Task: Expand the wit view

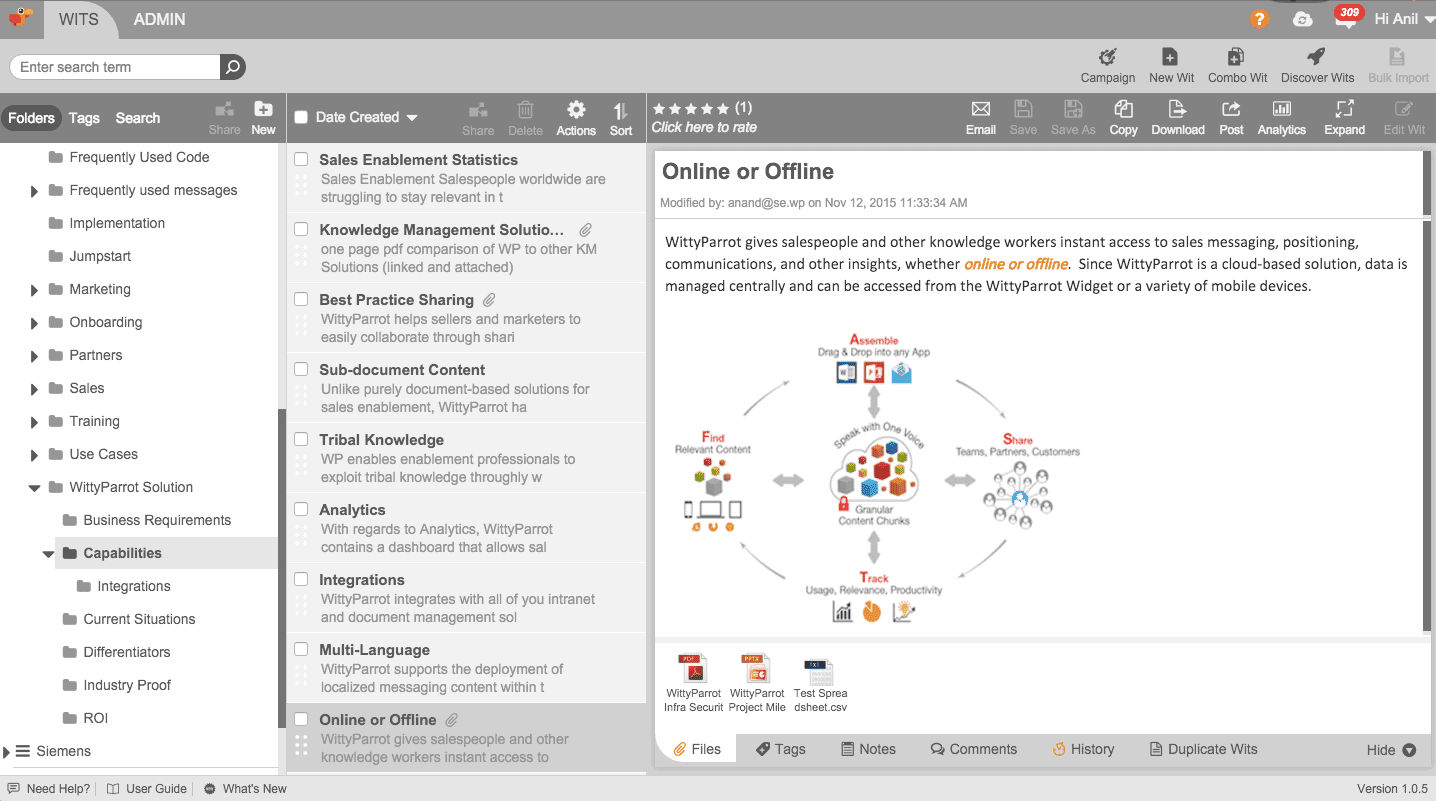Action: (1344, 117)
